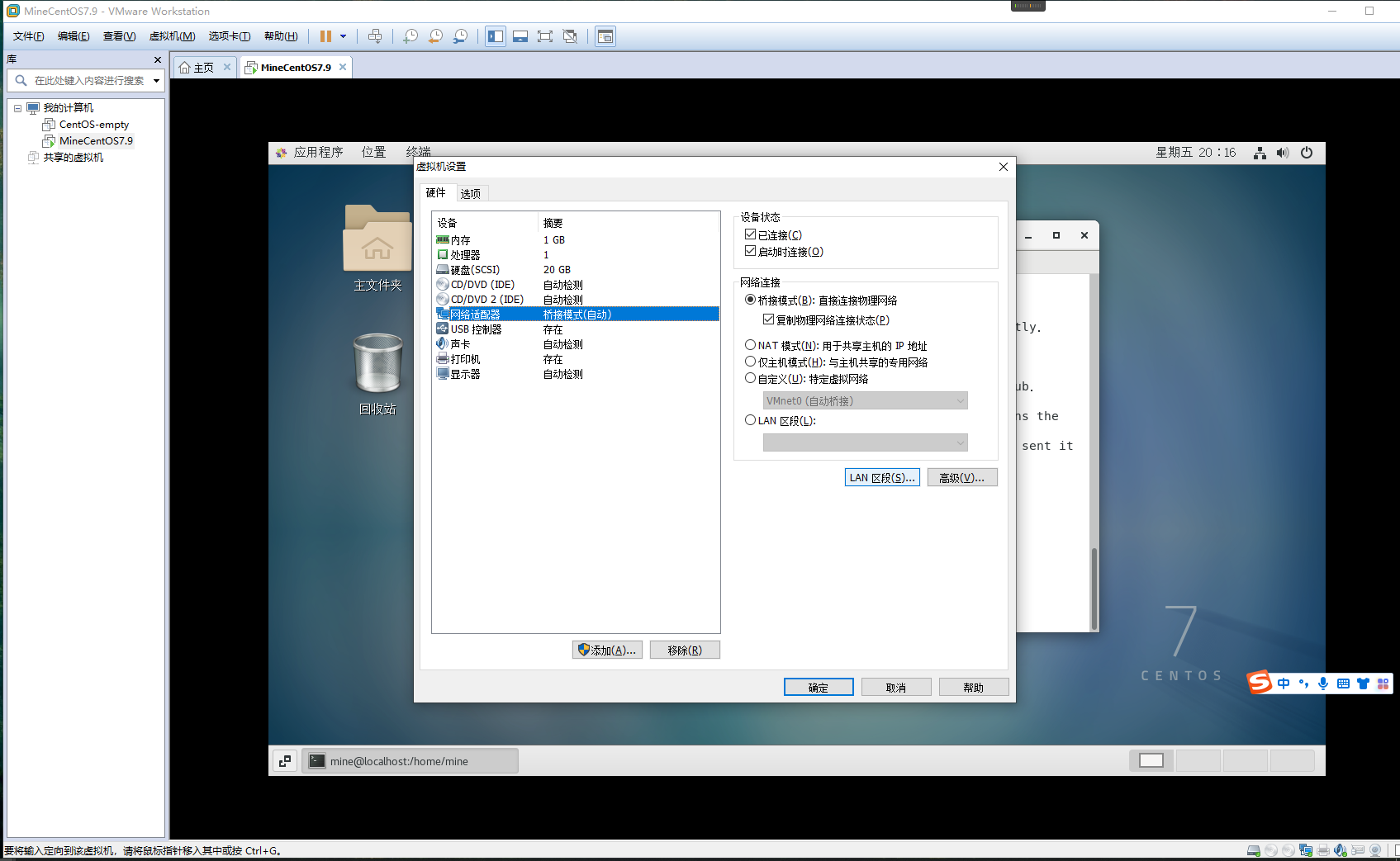Screen dimensions: 1400x861
Task: Switch to the 硬件 tab in settings dialog
Action: 436,193
